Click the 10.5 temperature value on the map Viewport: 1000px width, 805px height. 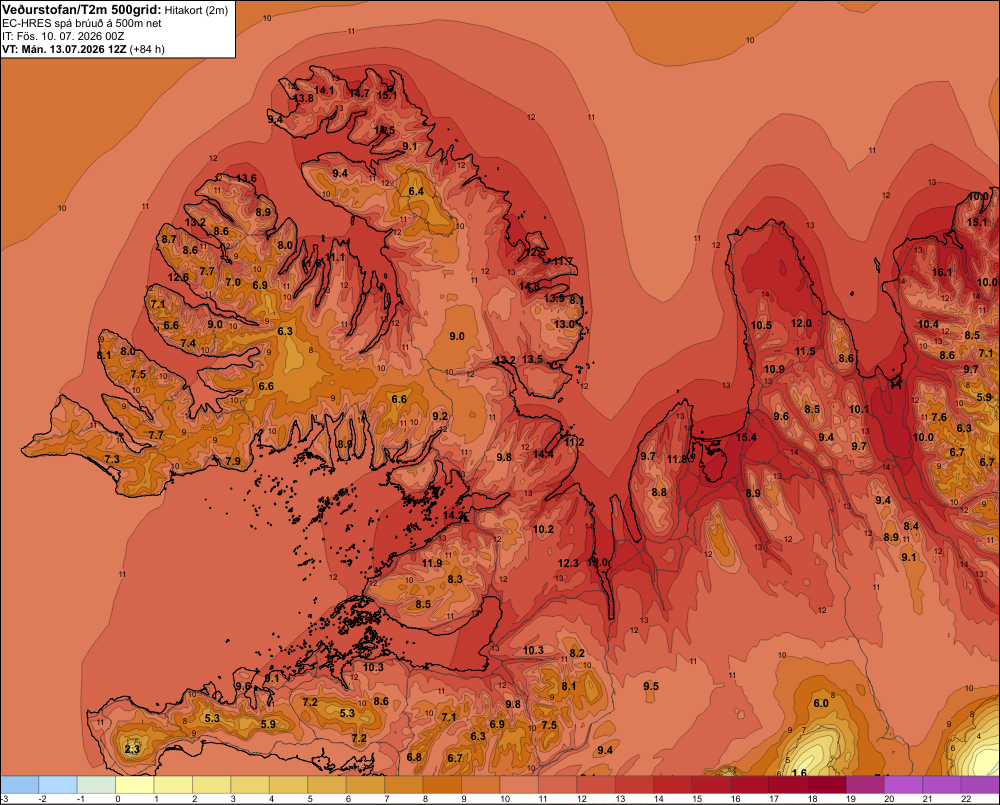761,325
